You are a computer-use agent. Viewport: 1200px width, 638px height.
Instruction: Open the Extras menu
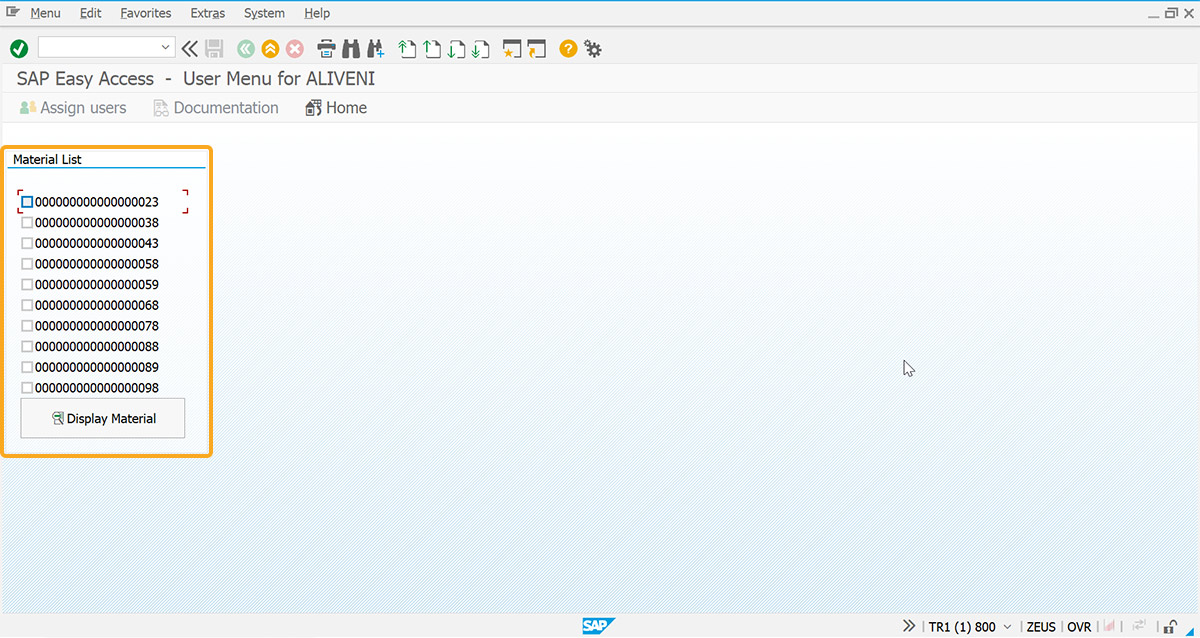[208, 13]
